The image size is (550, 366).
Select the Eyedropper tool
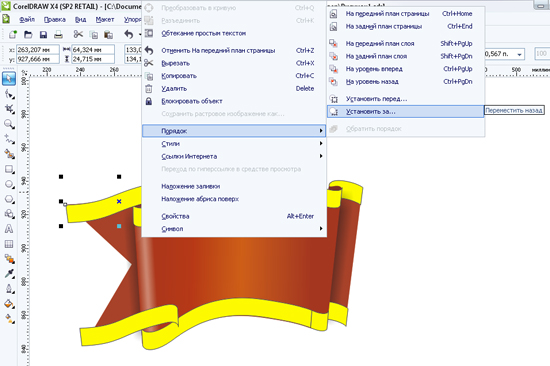pyautogui.click(x=9, y=274)
